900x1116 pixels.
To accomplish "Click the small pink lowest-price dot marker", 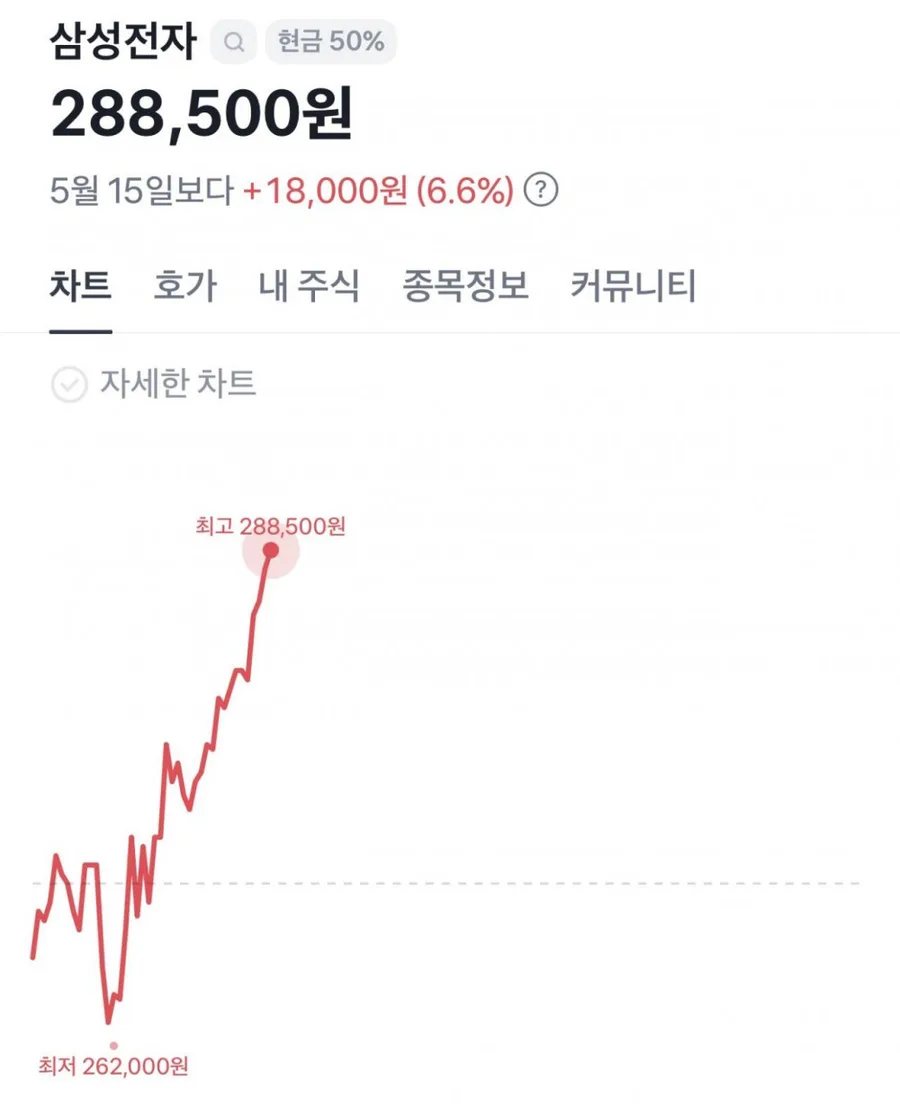I will pyautogui.click(x=114, y=1046).
